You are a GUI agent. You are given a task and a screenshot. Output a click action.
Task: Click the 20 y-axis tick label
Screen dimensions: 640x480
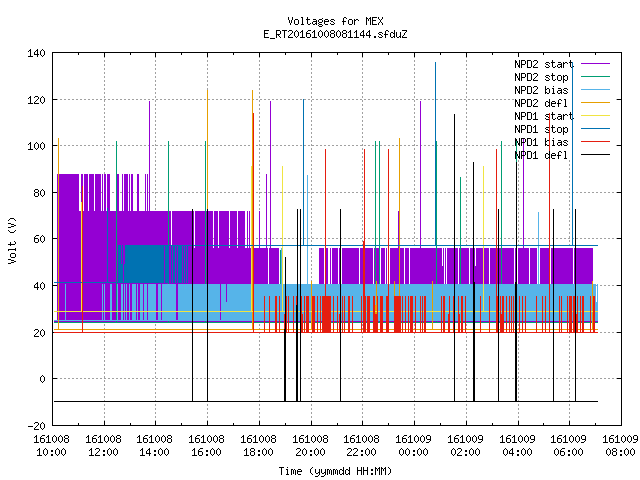click(x=39, y=333)
